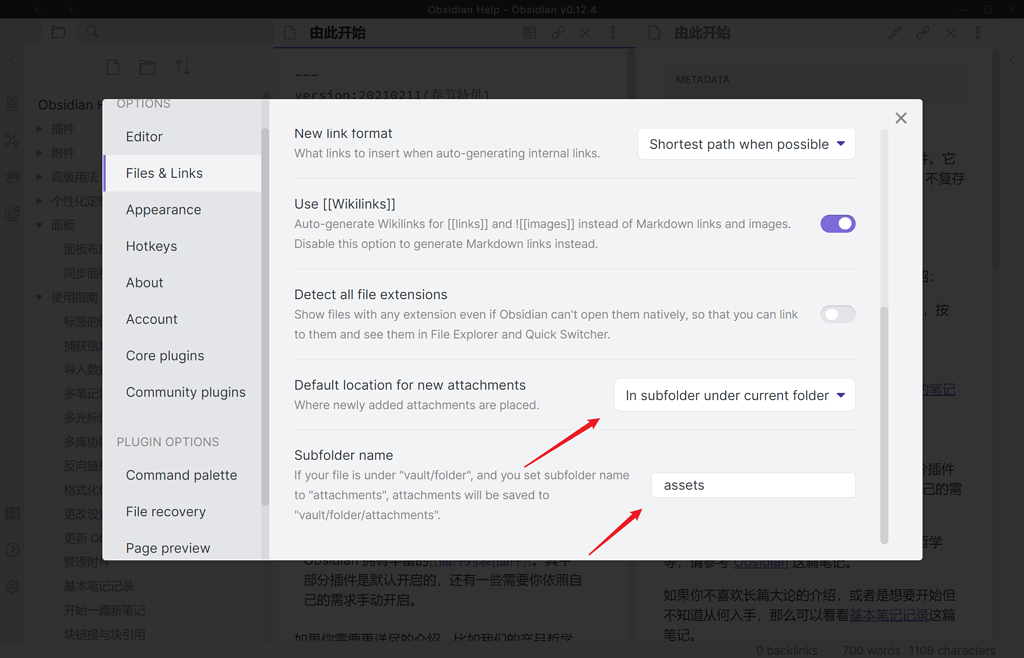Change sort order with the arrows icon

180,66
